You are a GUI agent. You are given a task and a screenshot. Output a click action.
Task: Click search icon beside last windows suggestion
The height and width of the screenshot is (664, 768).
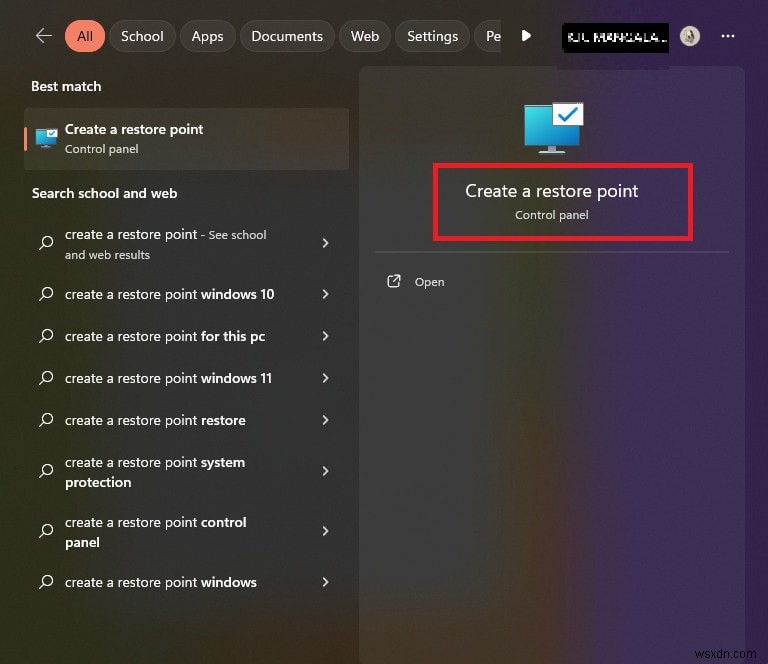click(x=46, y=582)
